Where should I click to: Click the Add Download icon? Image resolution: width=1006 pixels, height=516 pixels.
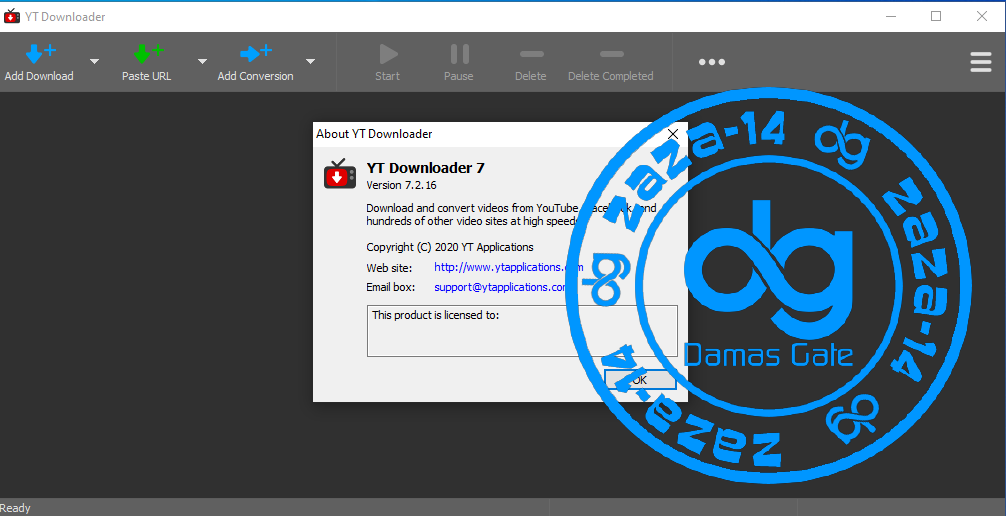[x=40, y=53]
